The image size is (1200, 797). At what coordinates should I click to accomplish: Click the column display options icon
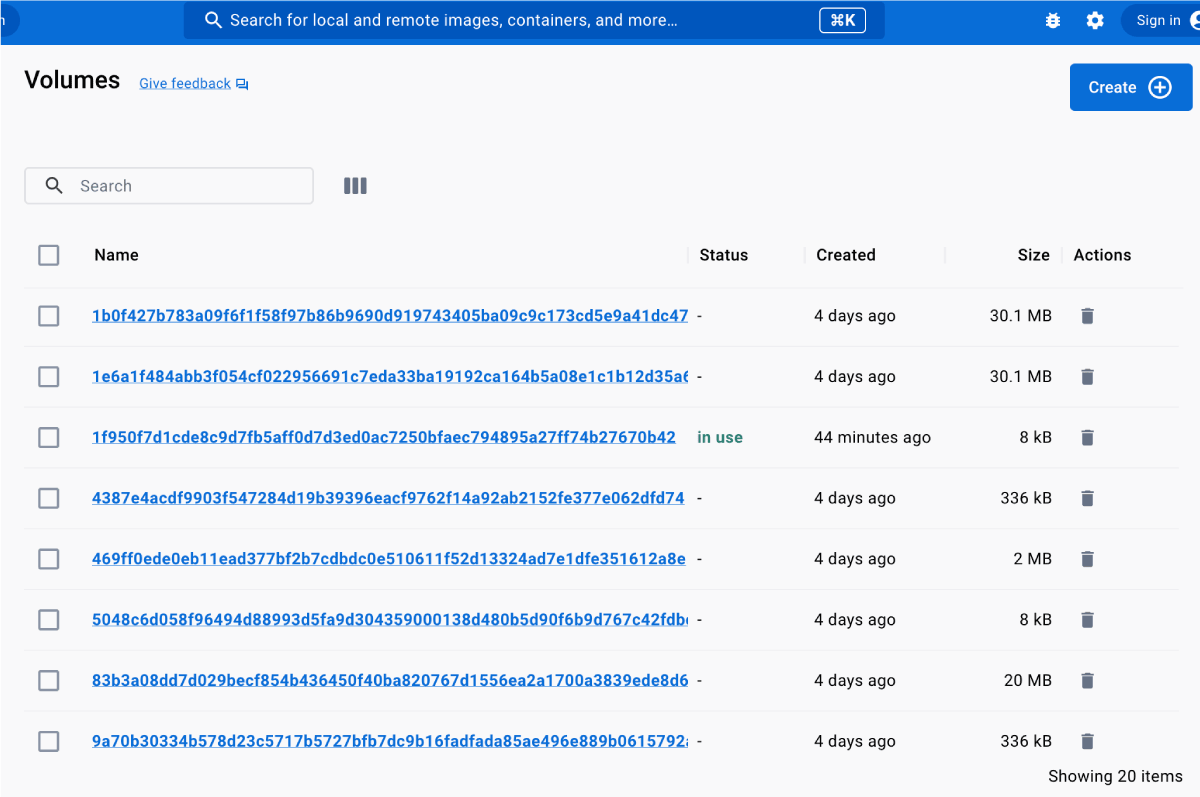[x=355, y=186]
